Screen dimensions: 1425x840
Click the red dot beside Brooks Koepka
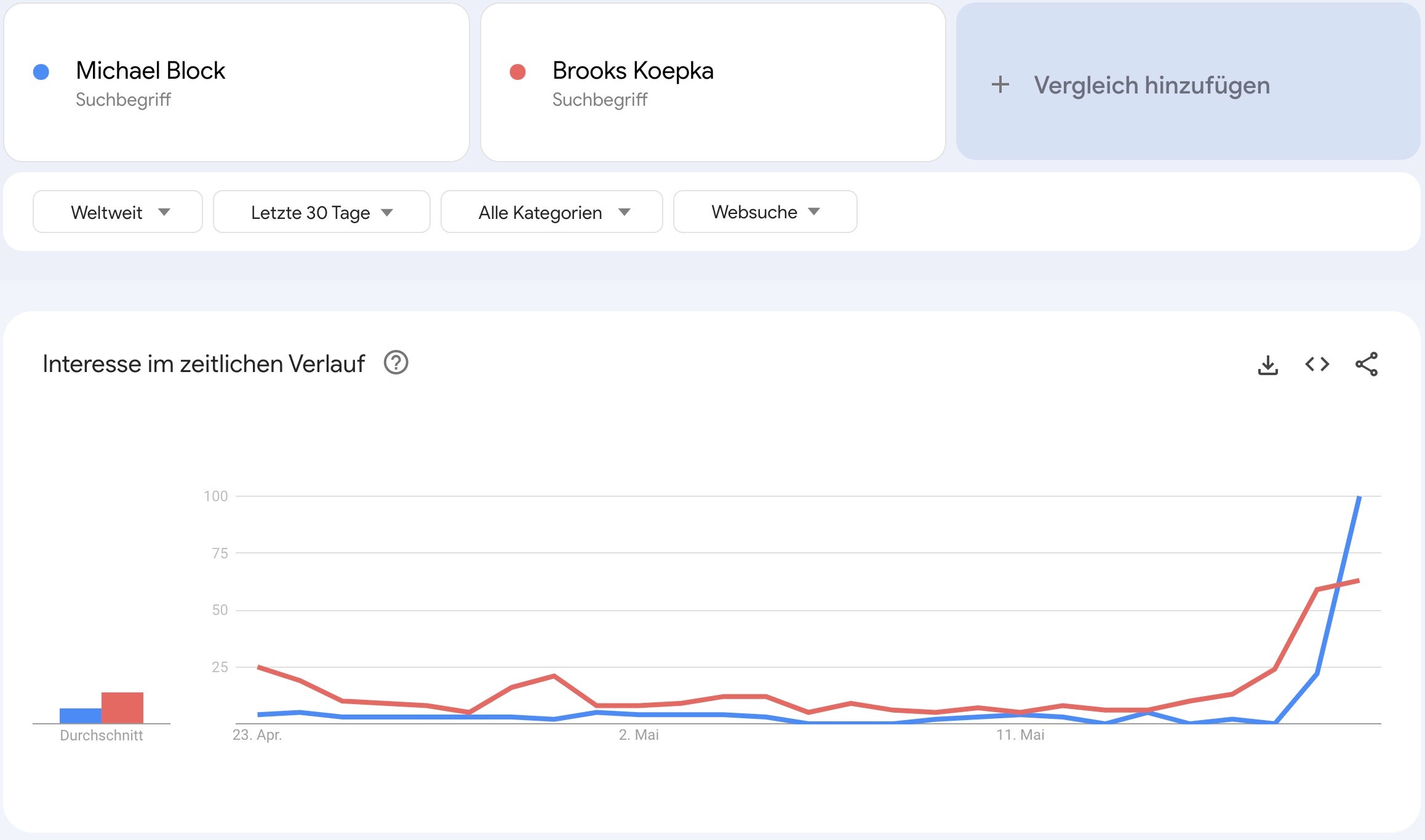click(x=518, y=72)
